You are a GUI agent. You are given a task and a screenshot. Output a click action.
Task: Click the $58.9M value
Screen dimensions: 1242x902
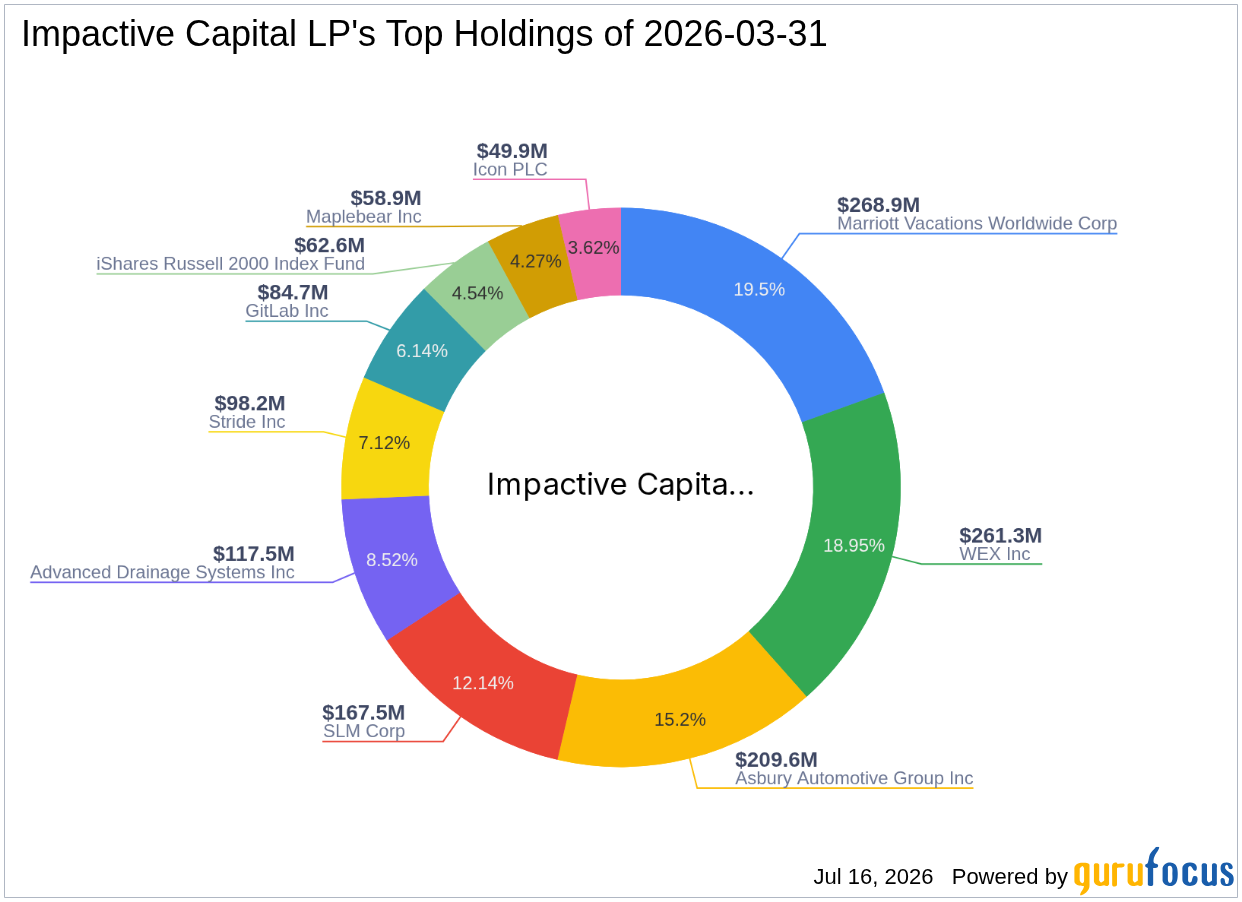click(386, 197)
